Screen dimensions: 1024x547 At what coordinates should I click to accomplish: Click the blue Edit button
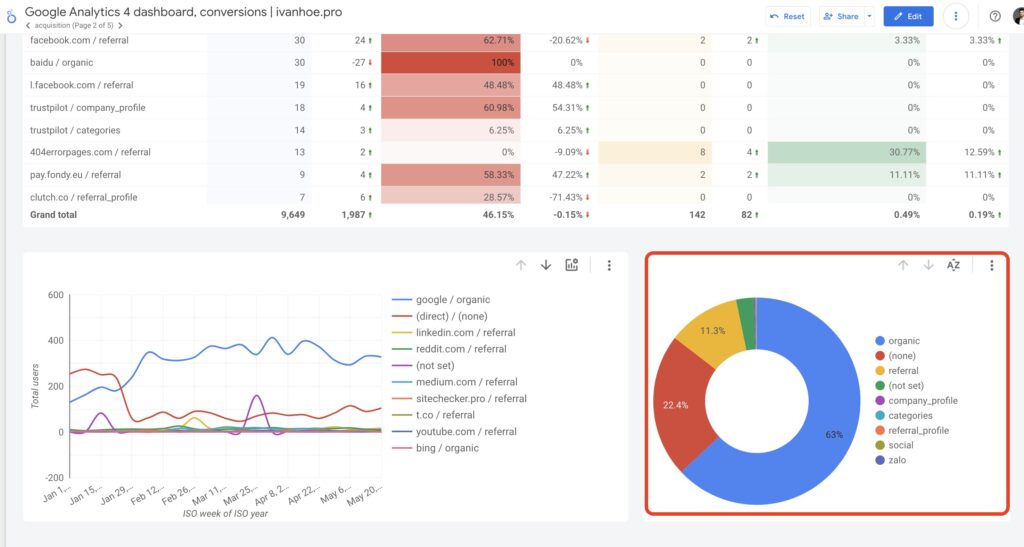point(908,16)
